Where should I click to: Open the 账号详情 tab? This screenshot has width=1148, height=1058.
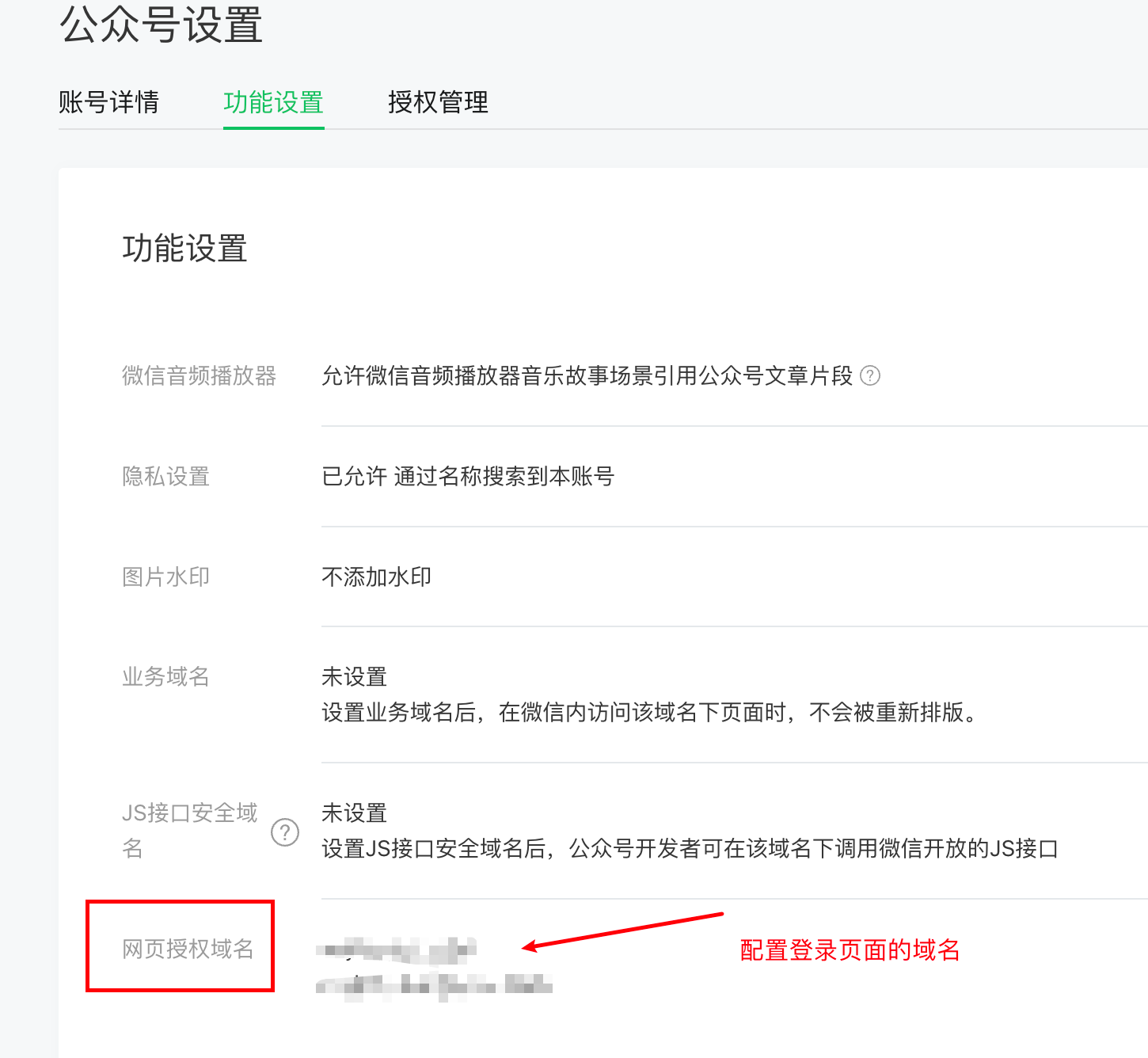click(x=108, y=102)
